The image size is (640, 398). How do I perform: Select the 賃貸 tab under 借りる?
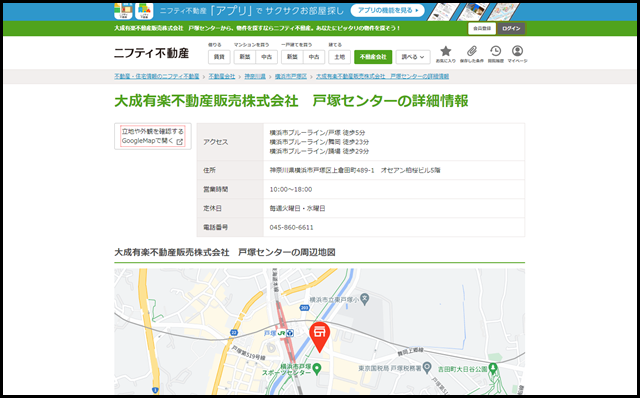219,57
